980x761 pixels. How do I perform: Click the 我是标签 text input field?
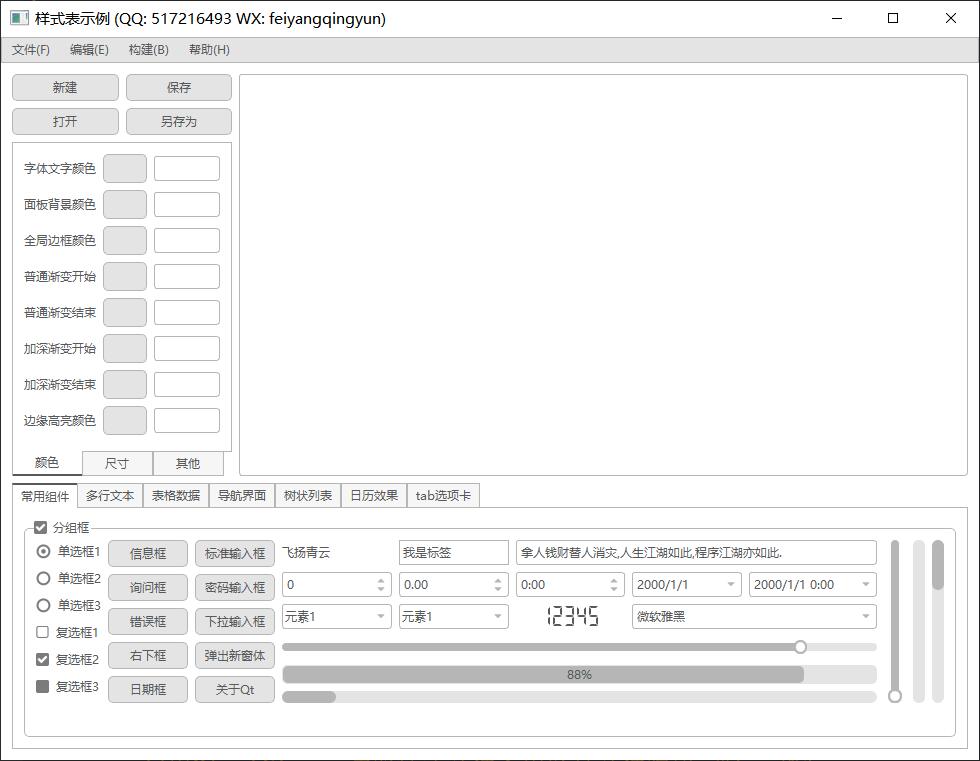[453, 552]
